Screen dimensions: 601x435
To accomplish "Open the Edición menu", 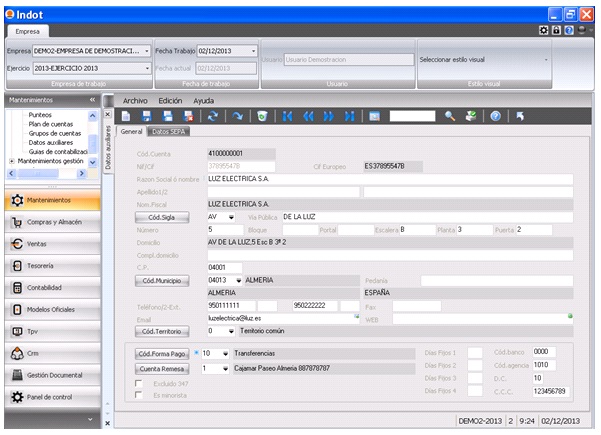I will click(170, 101).
